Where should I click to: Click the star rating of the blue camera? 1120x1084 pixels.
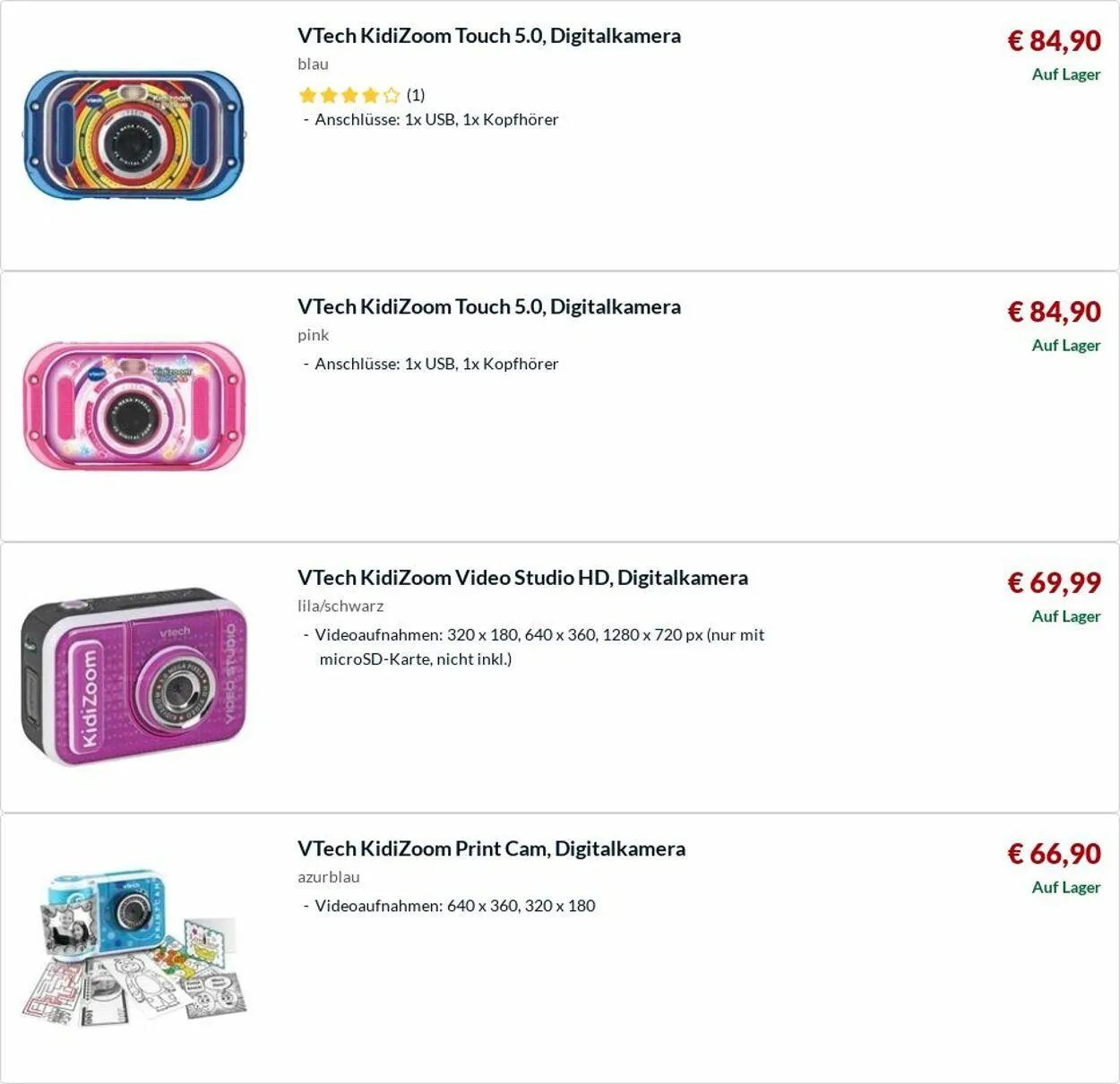tap(349, 95)
